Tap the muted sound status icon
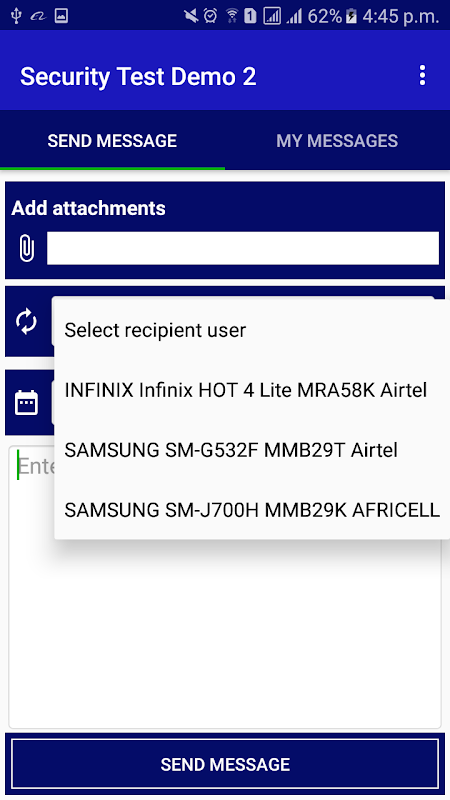Image resolution: width=450 pixels, height=800 pixels. coord(191,16)
